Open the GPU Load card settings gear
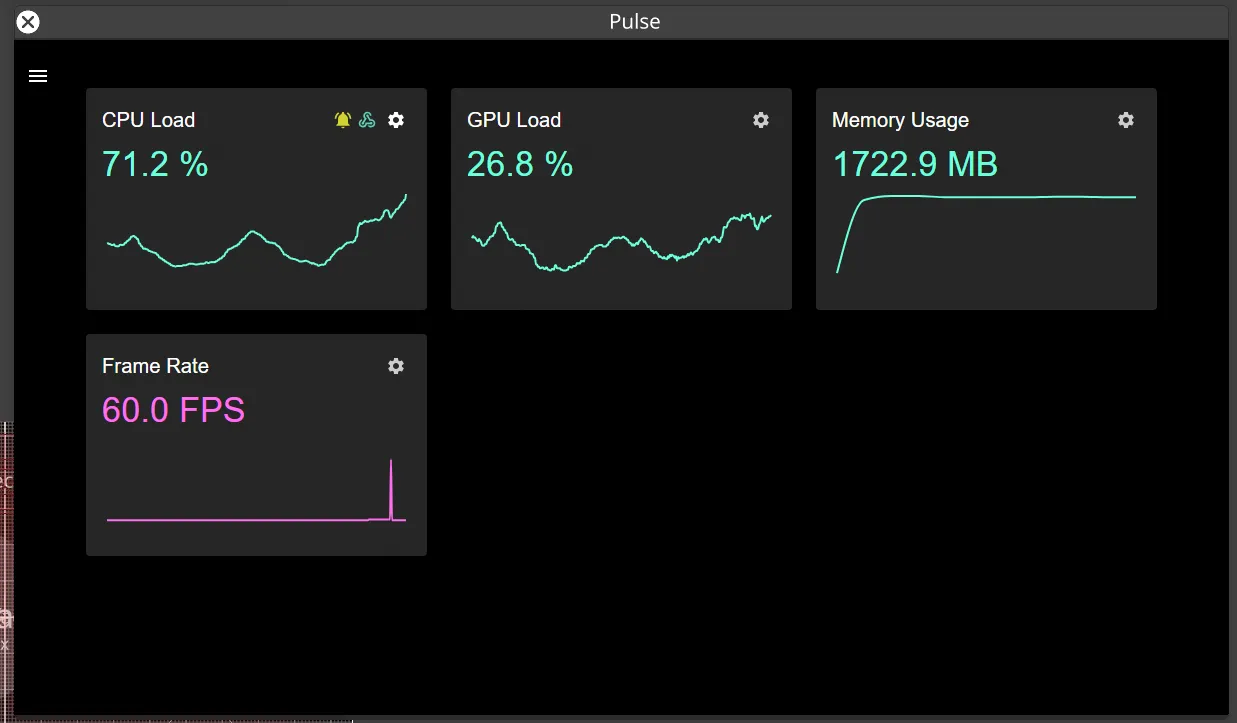This screenshot has height=723, width=1237. point(761,119)
